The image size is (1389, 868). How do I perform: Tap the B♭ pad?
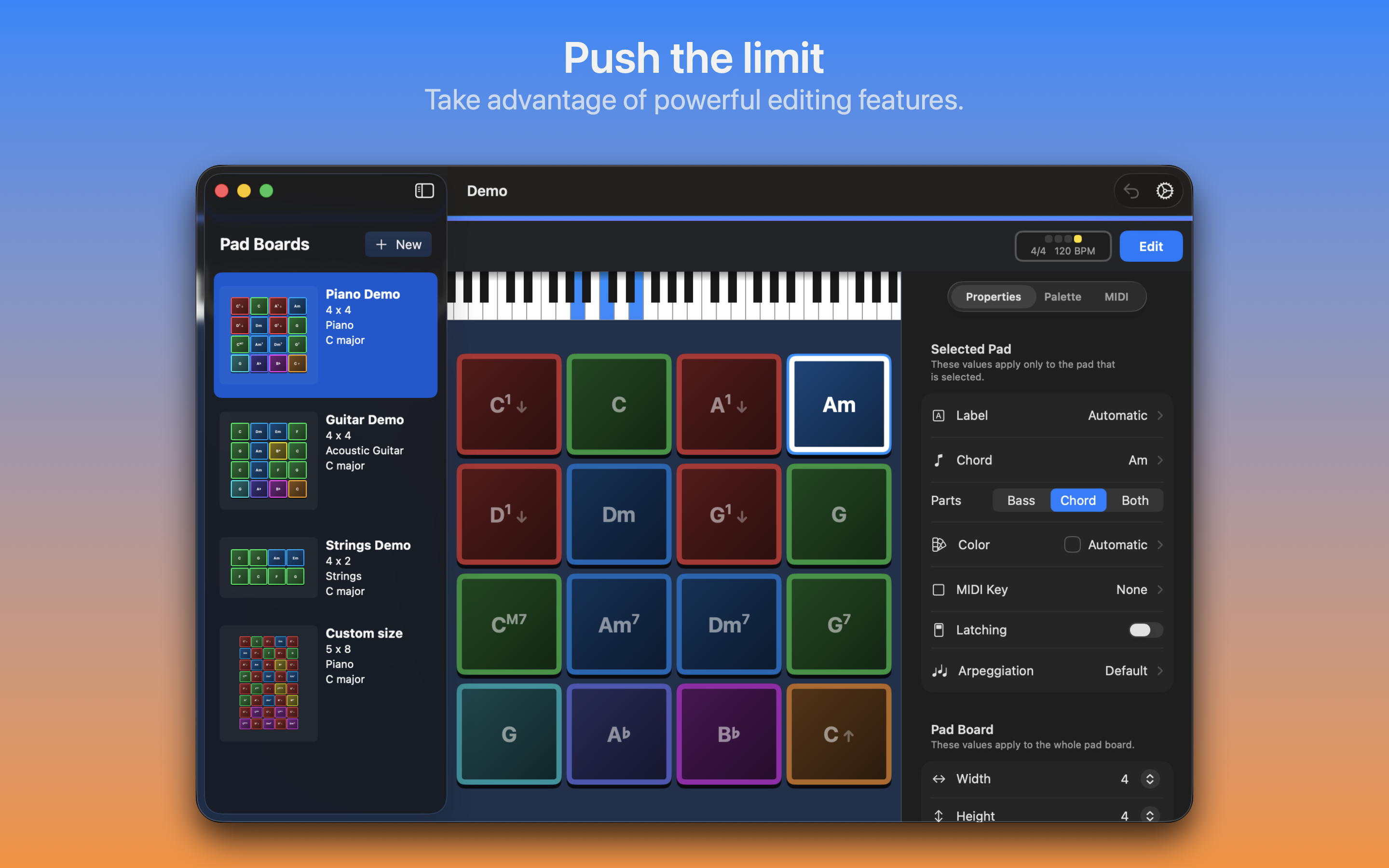point(729,734)
